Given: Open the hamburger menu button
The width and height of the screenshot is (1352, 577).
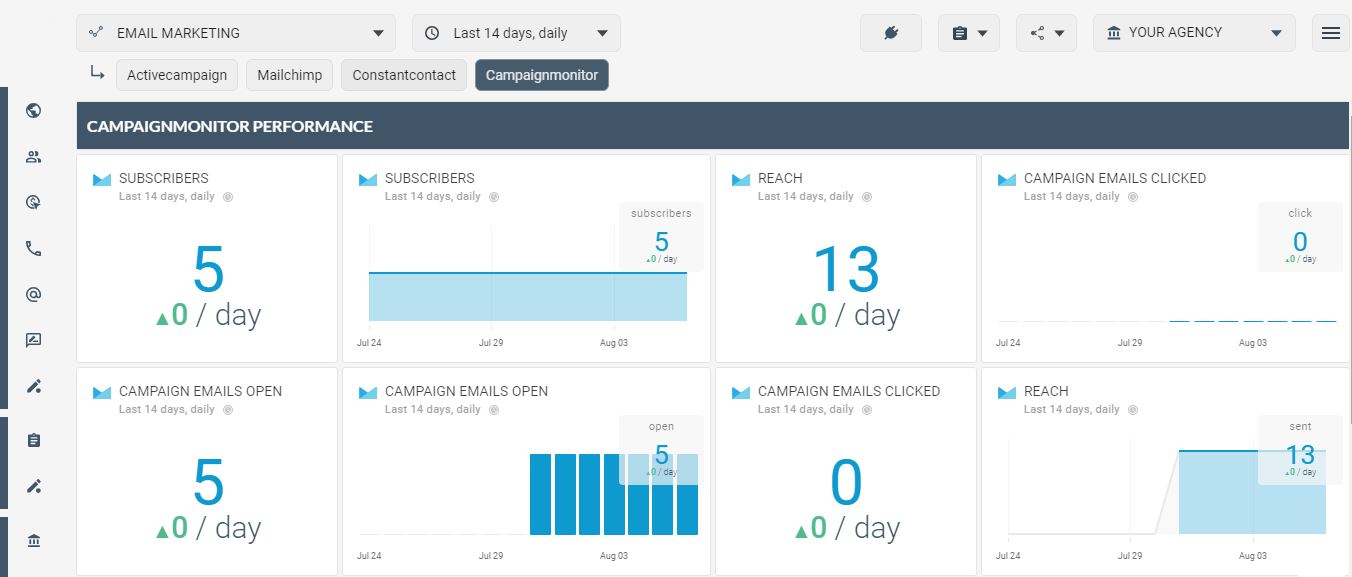Looking at the screenshot, I should [x=1330, y=33].
